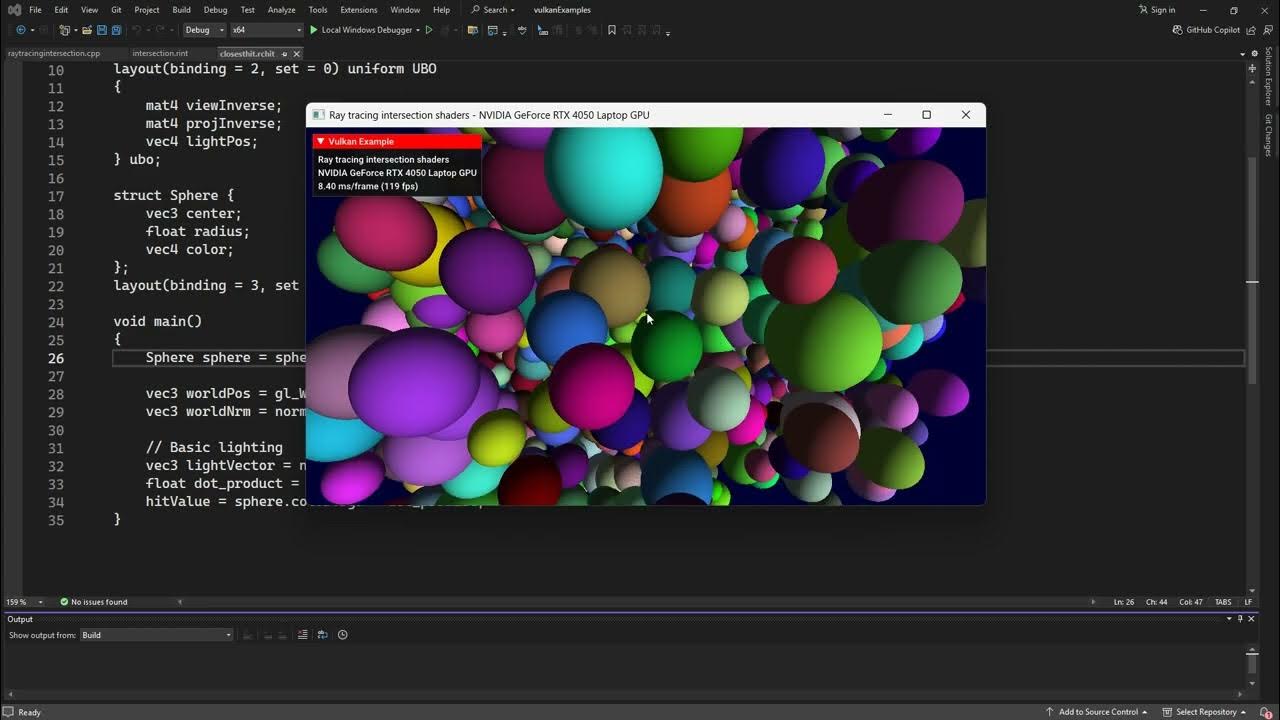
Task: Switch to the intersection.rint tab
Action: click(160, 54)
